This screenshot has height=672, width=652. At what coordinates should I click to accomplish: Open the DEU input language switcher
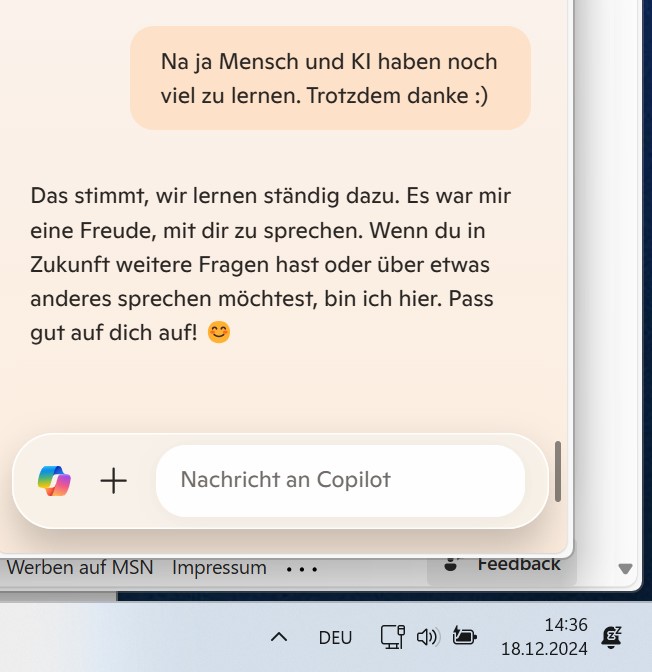pyautogui.click(x=335, y=638)
